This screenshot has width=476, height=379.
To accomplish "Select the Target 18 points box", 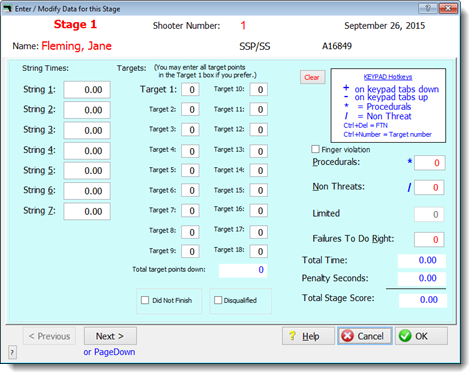I will pos(259,251).
